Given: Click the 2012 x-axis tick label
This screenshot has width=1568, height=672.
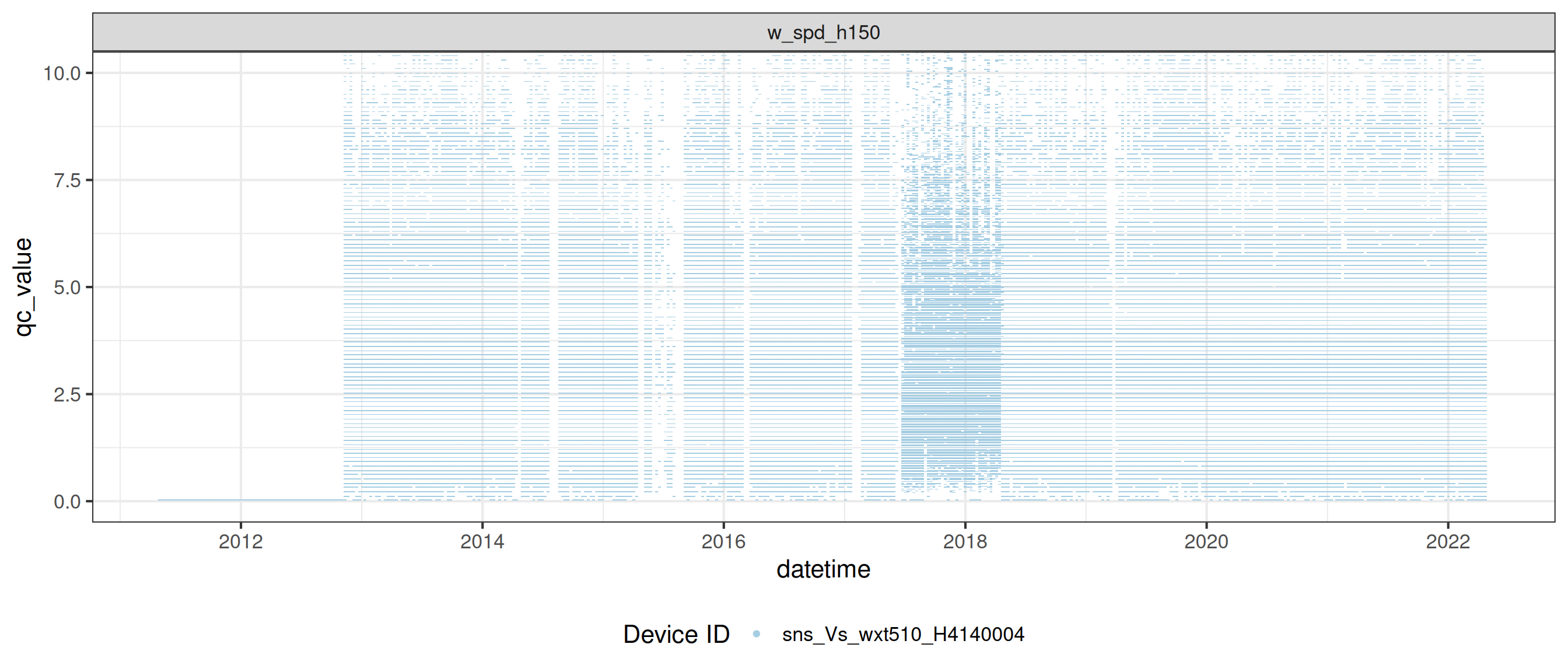Looking at the screenshot, I should (x=240, y=541).
